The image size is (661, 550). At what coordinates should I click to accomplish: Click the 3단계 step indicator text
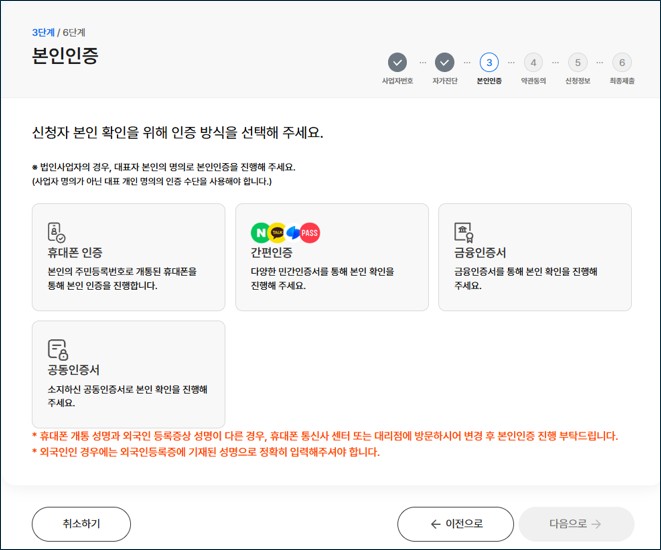click(43, 32)
